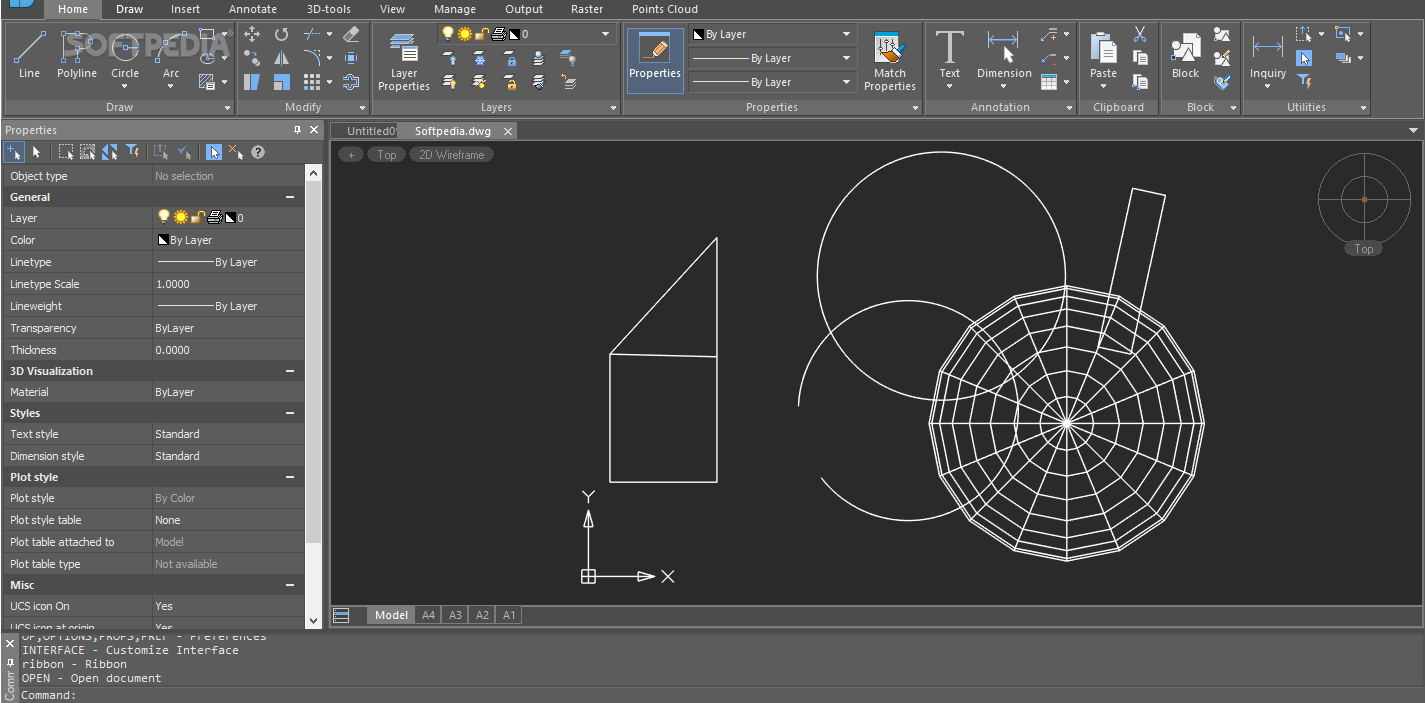Open the layer dropdown in Layers panel
The image size is (1426, 703).
(x=606, y=34)
